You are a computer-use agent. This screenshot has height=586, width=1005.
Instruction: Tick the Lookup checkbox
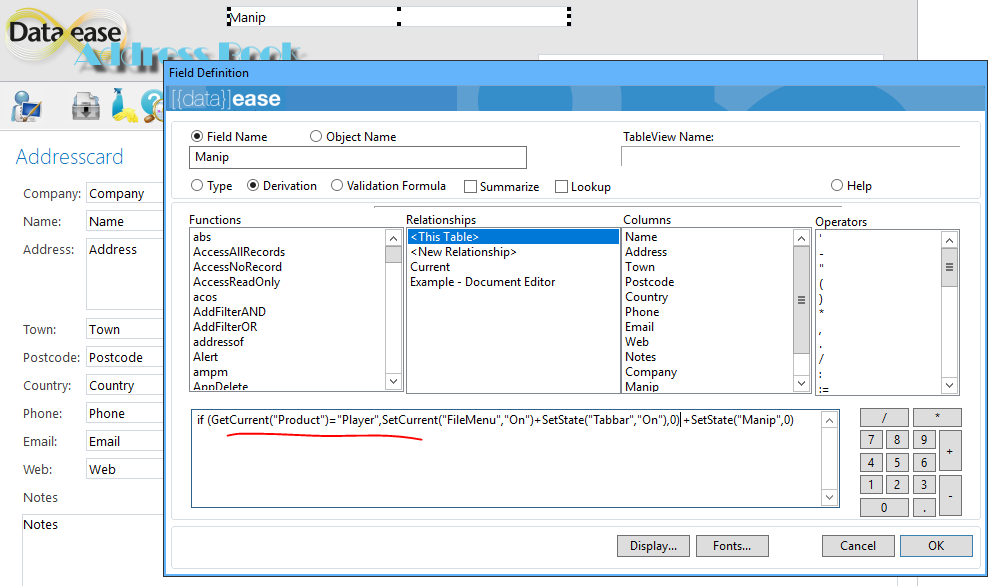pos(561,187)
